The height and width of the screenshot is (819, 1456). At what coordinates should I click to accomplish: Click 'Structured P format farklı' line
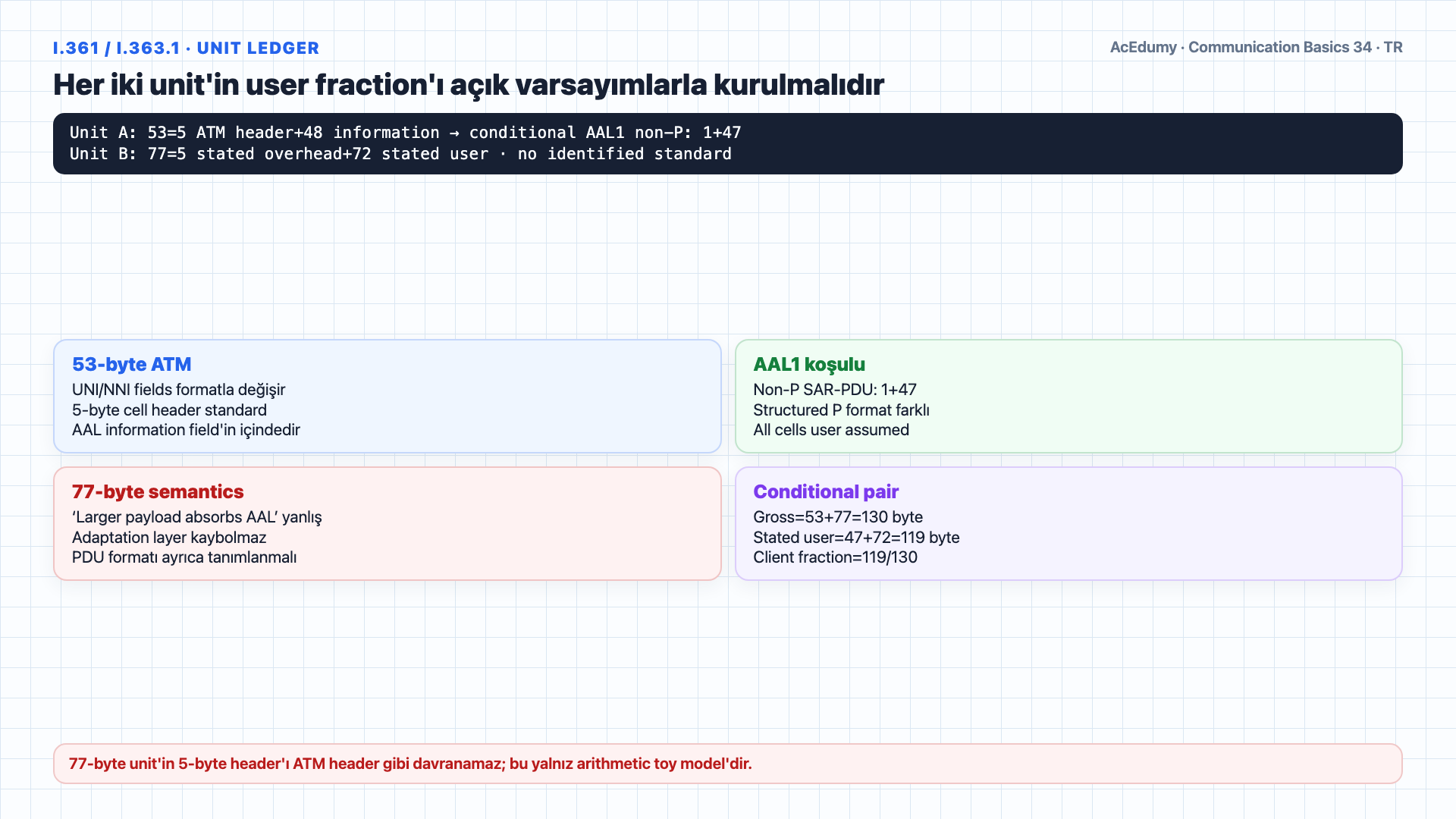841,410
